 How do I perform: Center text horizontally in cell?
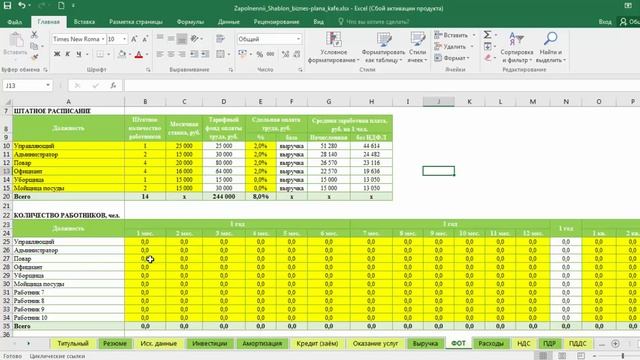click(171, 54)
